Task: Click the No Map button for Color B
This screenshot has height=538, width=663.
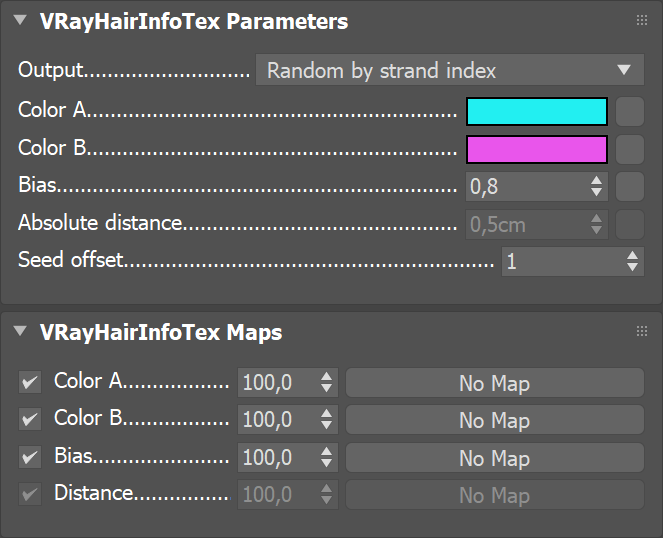Action: (495, 420)
